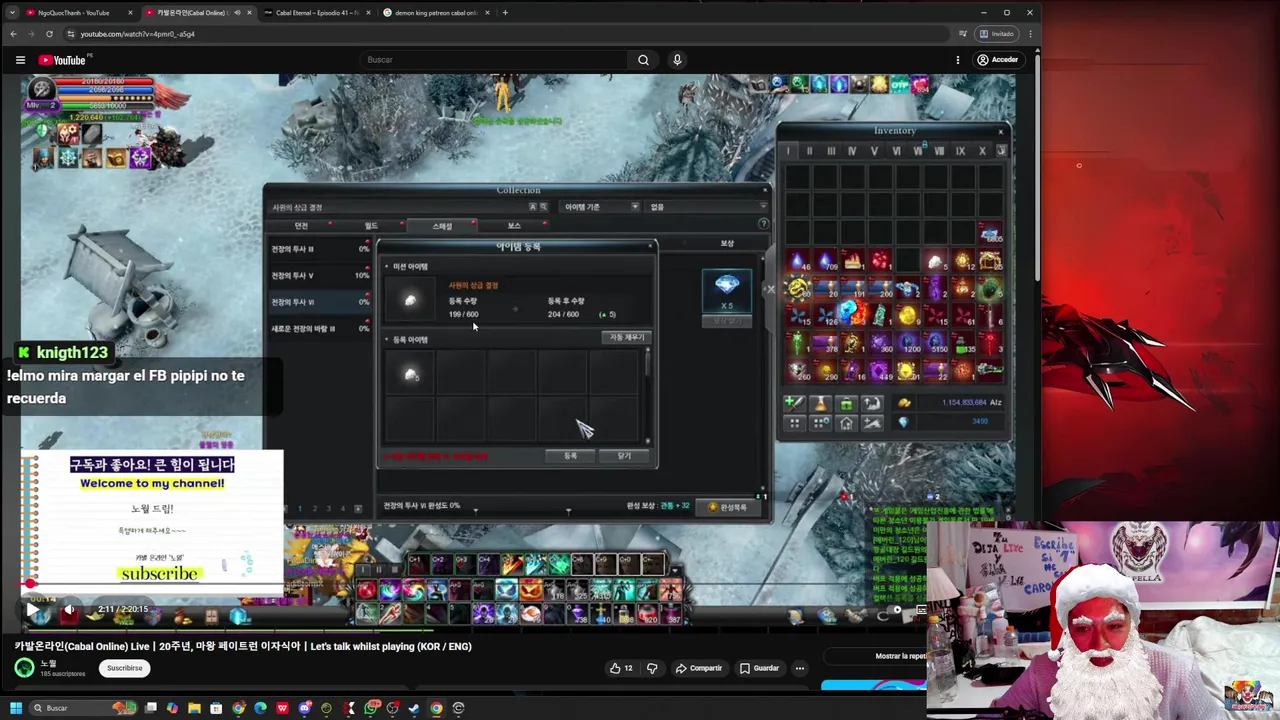The width and height of the screenshot is (1280, 720).
Task: Open a new browser tab
Action: (505, 13)
